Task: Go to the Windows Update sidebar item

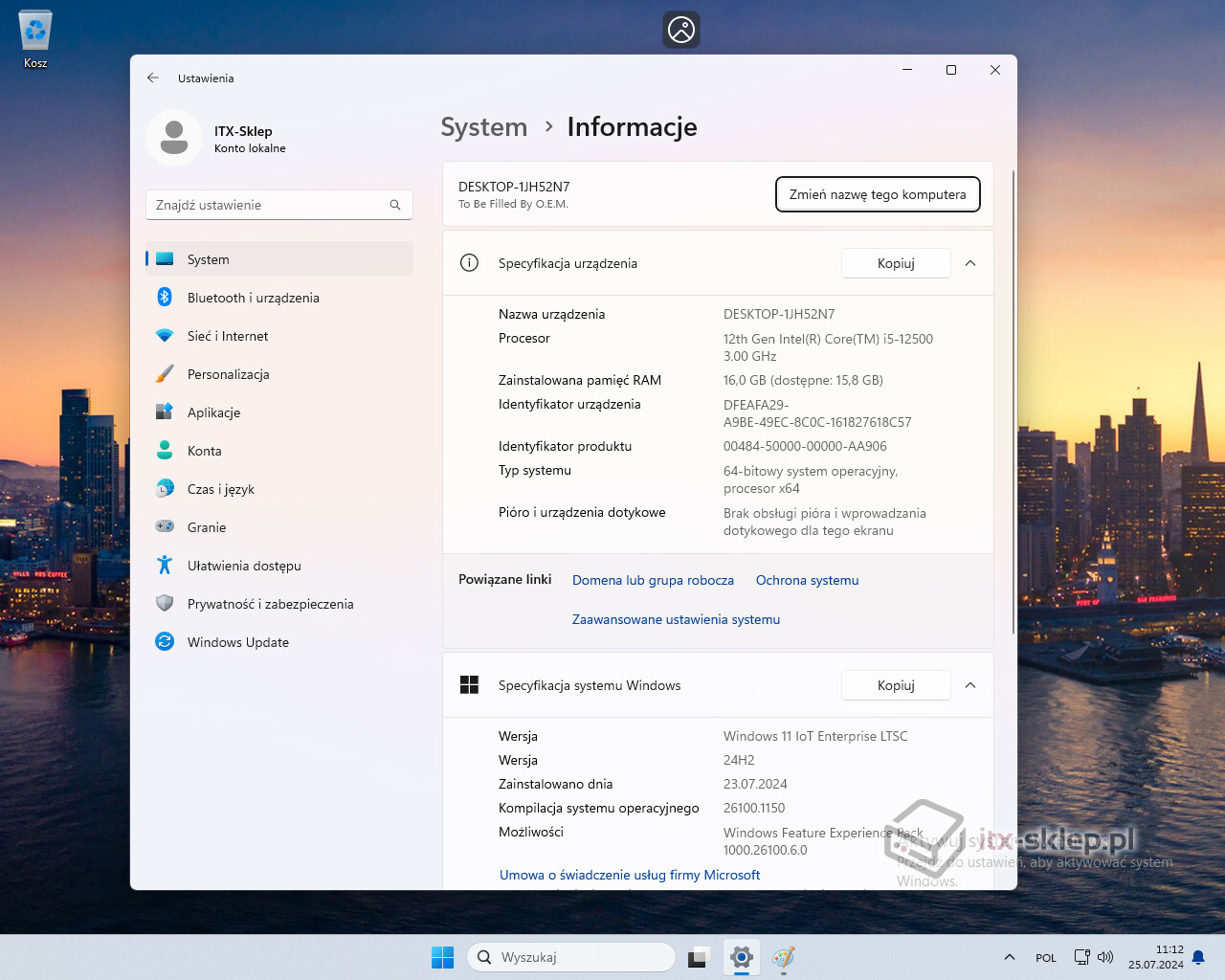Action: pos(279,642)
